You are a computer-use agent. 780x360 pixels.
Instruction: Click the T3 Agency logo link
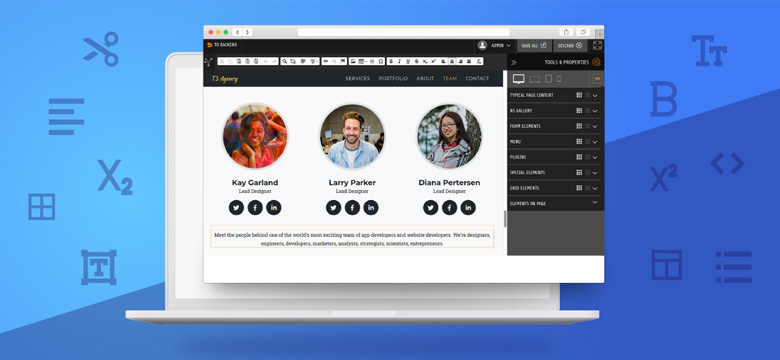click(225, 79)
